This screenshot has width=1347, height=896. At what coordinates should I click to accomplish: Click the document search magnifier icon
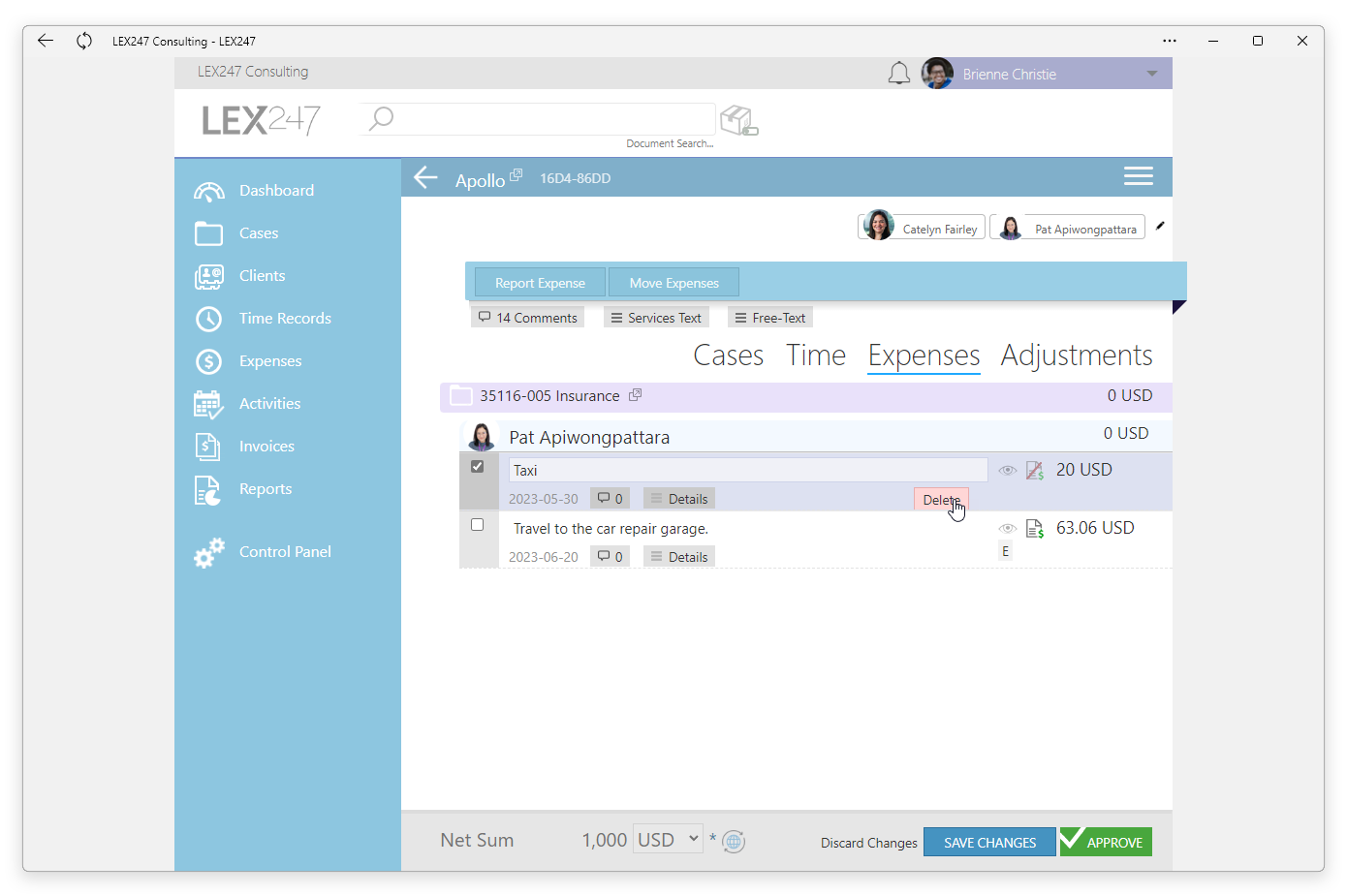tap(382, 118)
